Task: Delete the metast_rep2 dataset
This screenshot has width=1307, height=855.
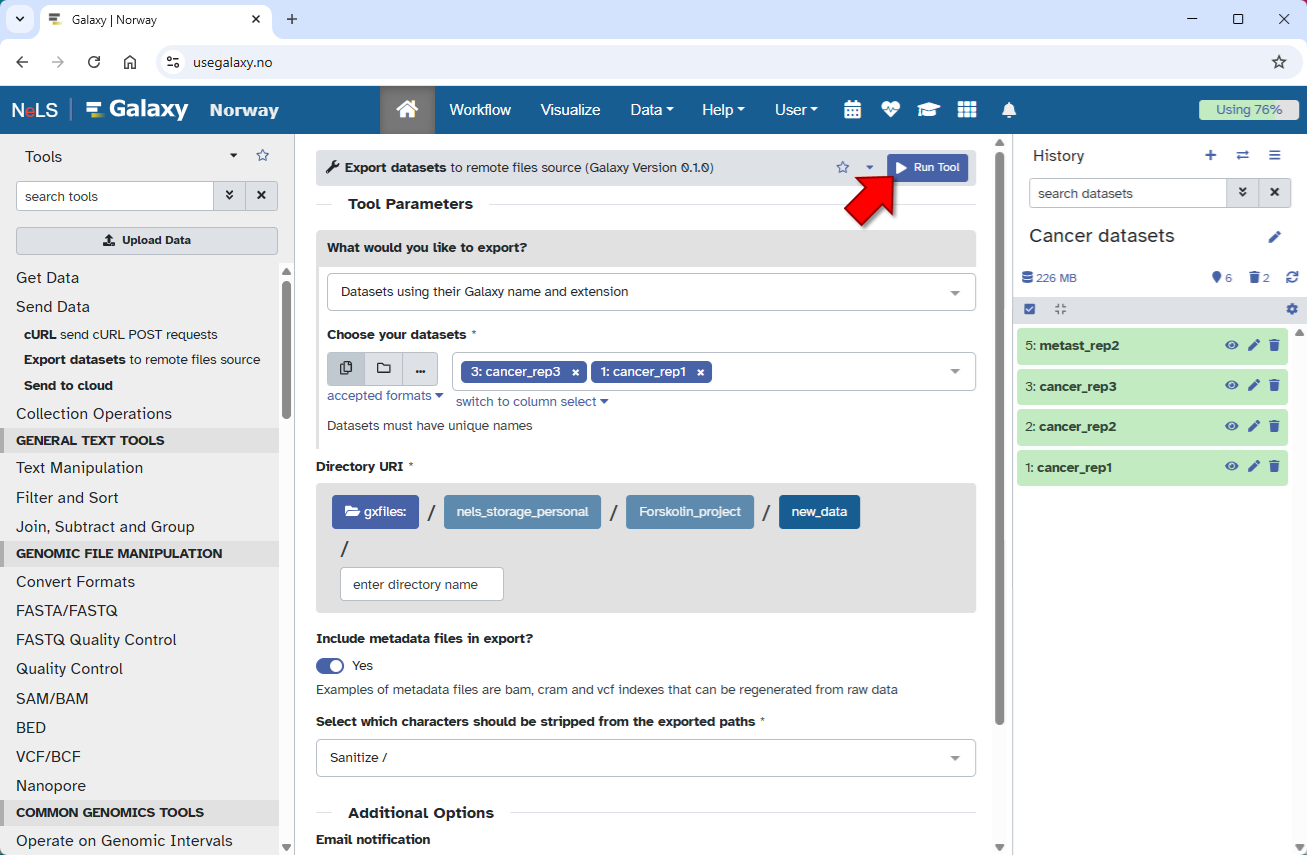Action: click(x=1274, y=346)
